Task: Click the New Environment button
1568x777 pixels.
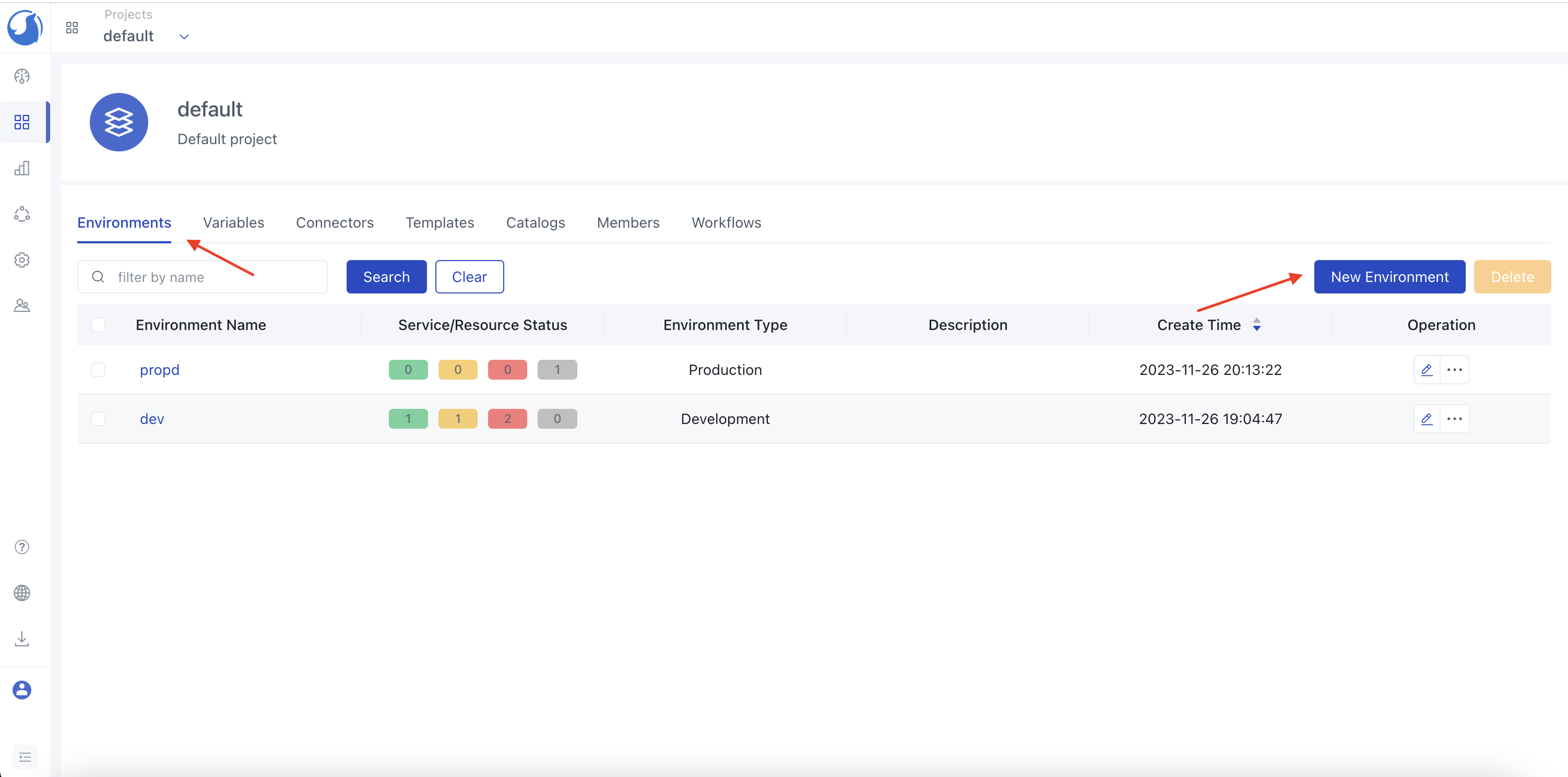Action: coord(1389,277)
